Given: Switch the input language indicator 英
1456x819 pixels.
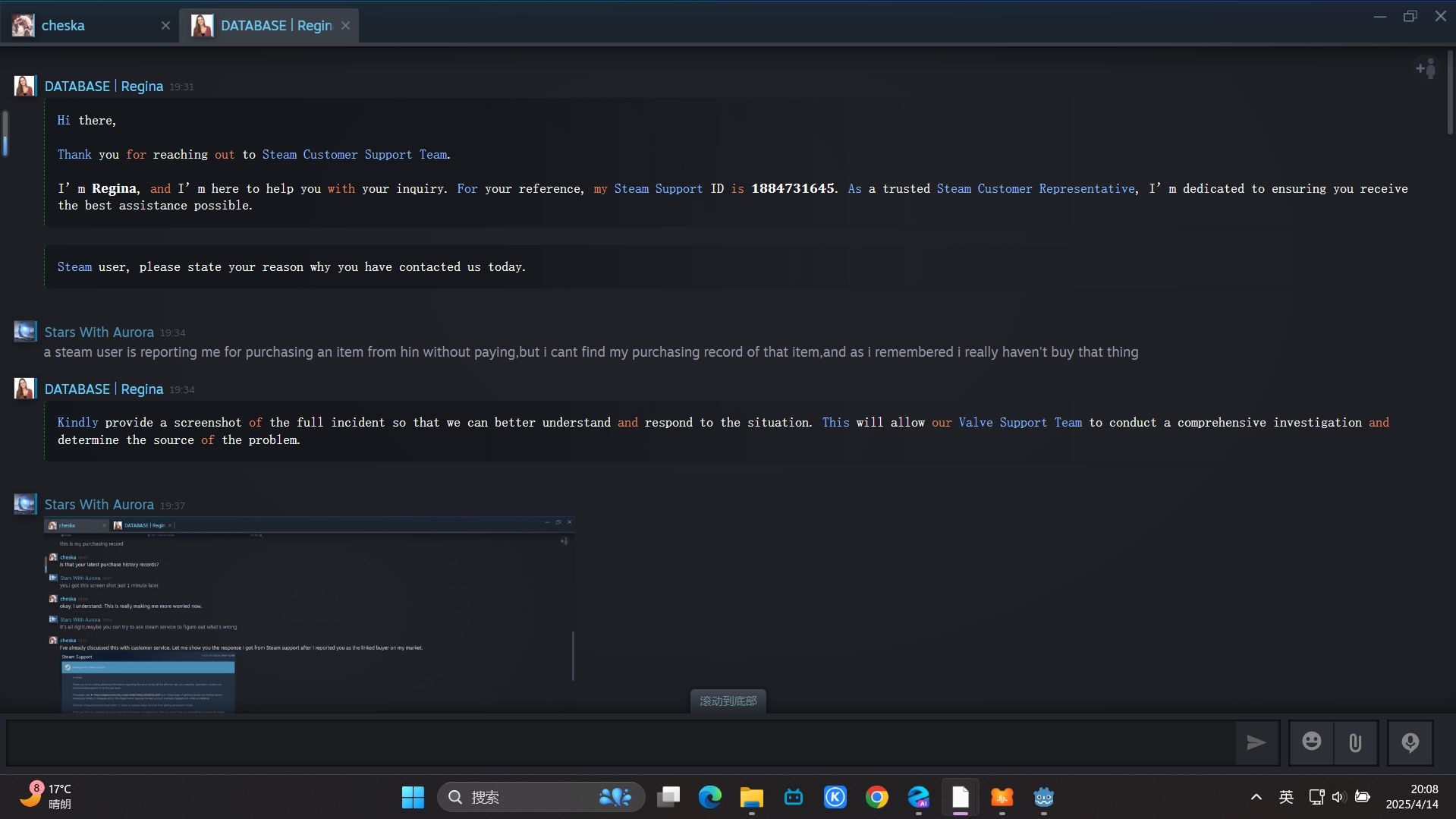Looking at the screenshot, I should coord(1286,797).
